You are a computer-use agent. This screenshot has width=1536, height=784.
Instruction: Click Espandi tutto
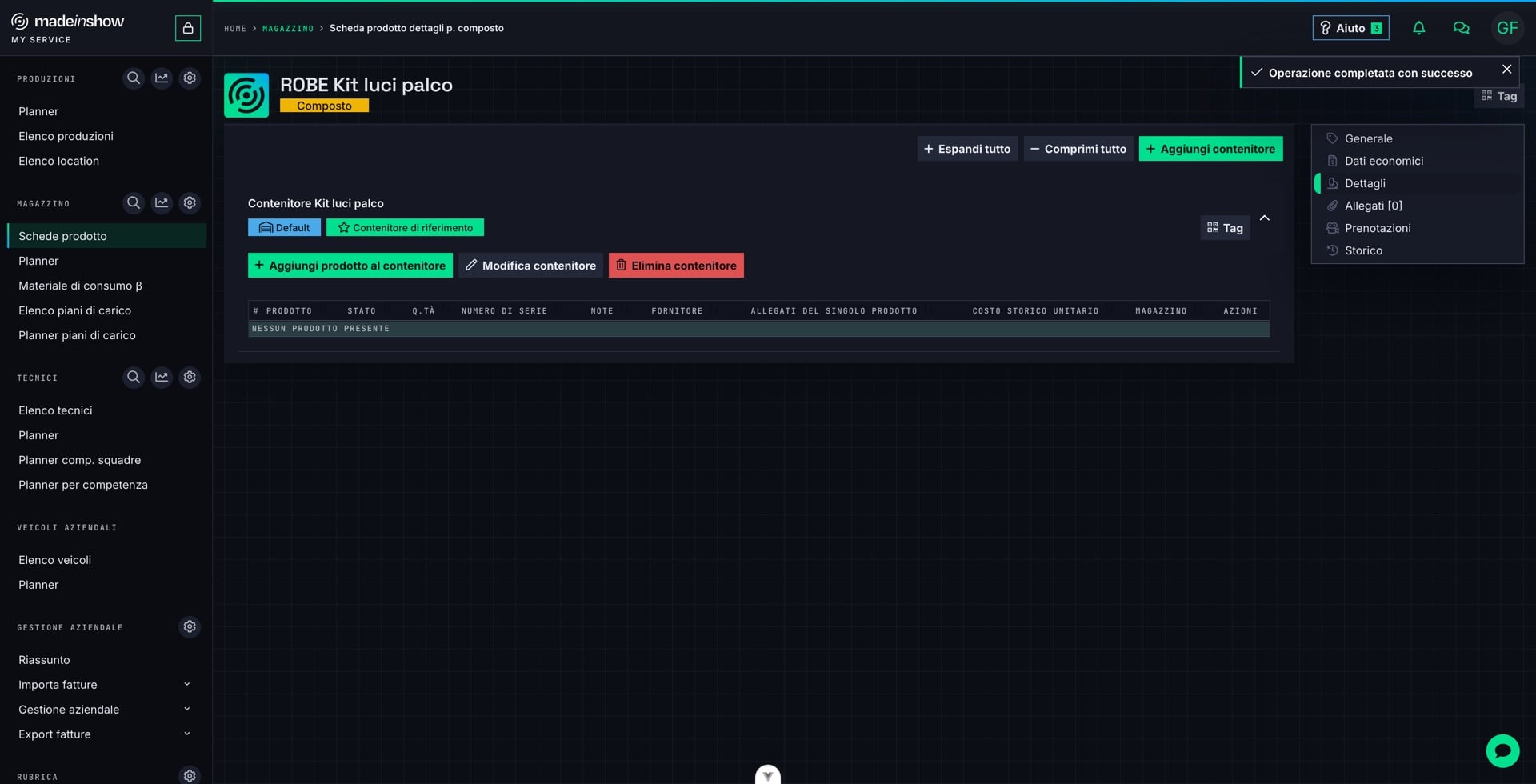967,149
